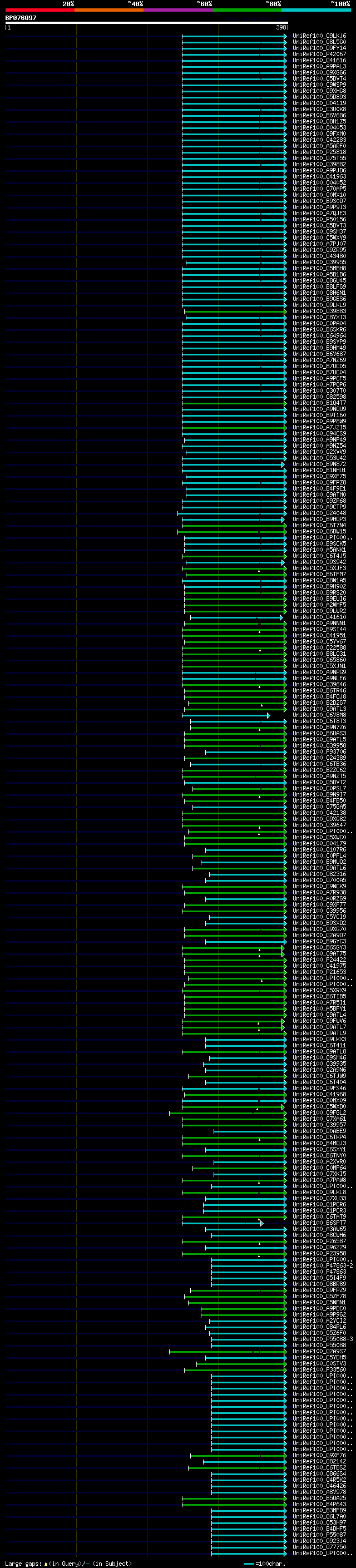356x1568 pixels.
Task: Open hit UniRef100_C9WSP9
Action: [x=319, y=85]
